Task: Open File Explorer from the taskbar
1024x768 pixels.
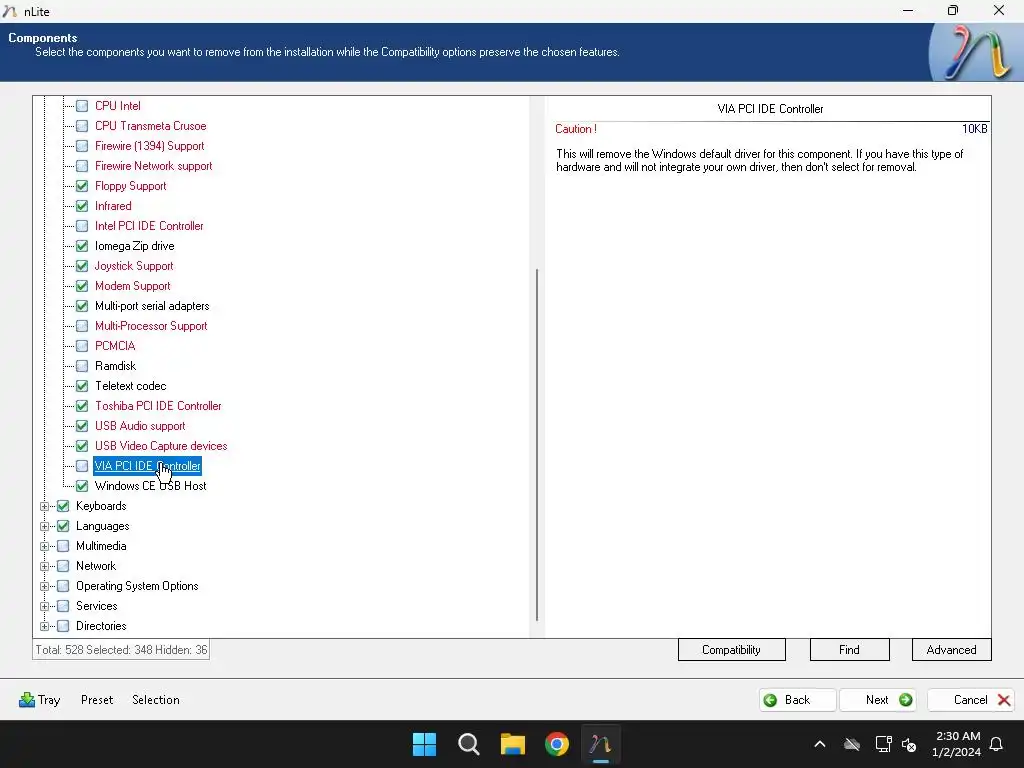Action: (x=513, y=744)
